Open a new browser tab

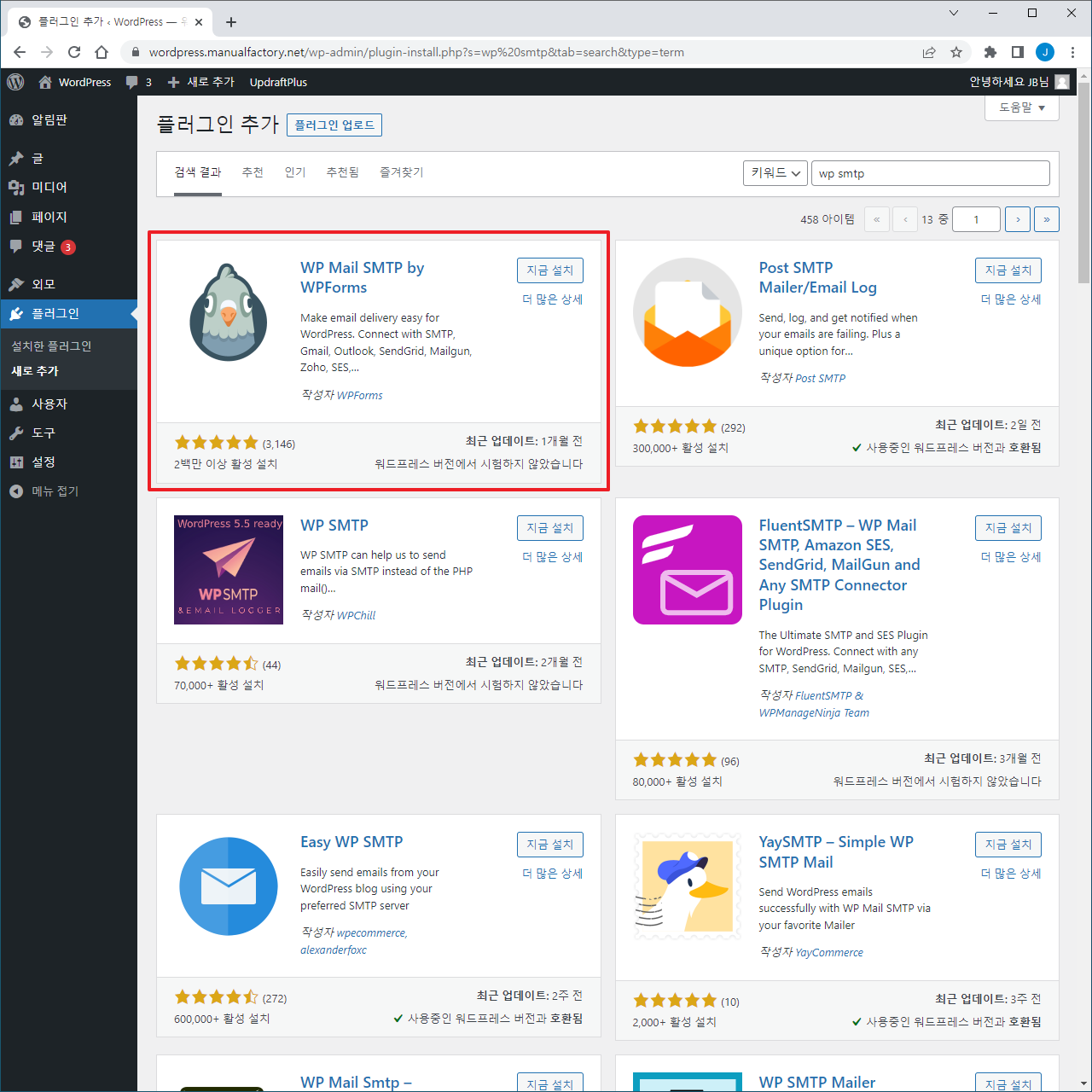(x=231, y=22)
